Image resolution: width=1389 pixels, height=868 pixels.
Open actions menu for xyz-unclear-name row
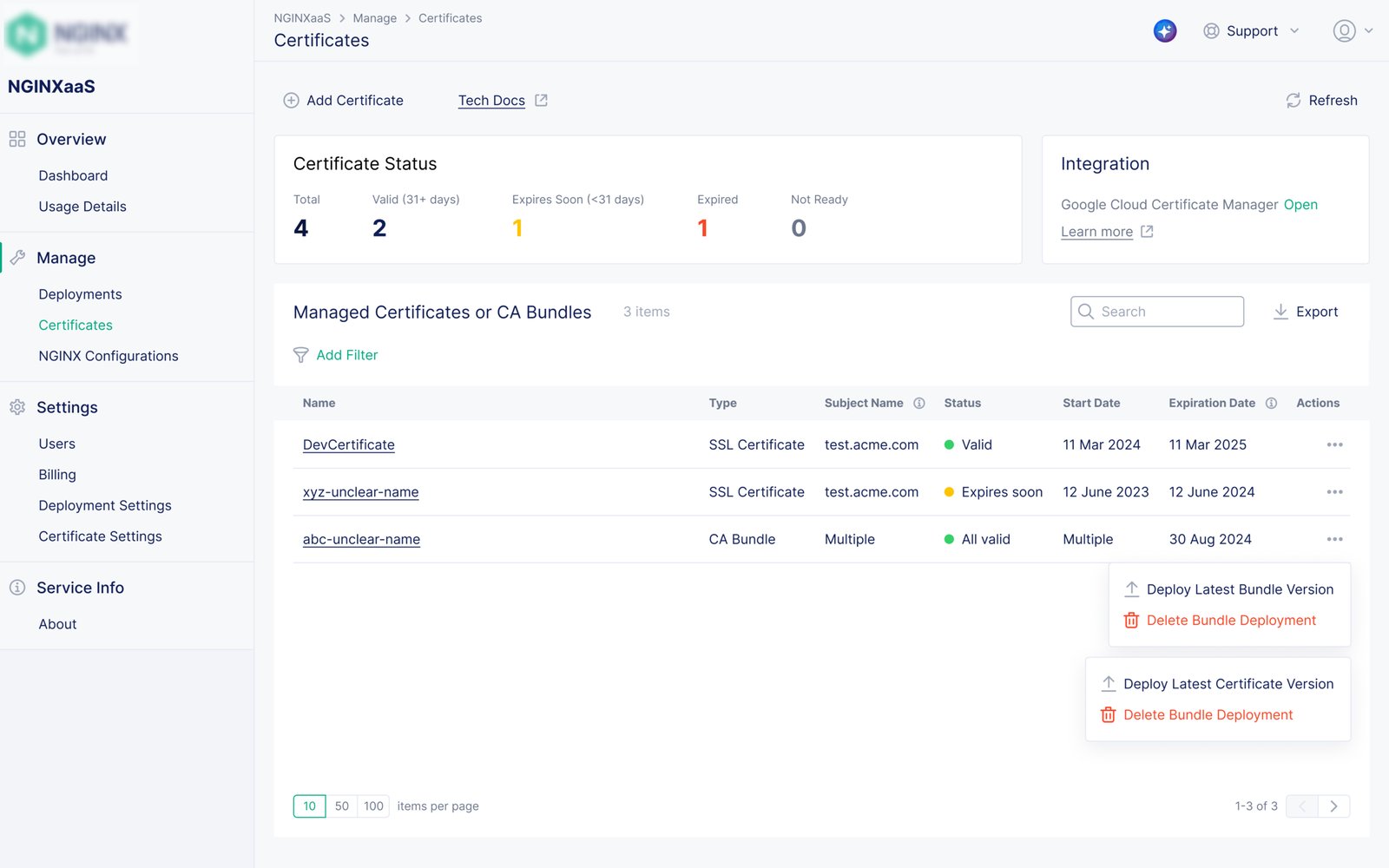(x=1334, y=492)
